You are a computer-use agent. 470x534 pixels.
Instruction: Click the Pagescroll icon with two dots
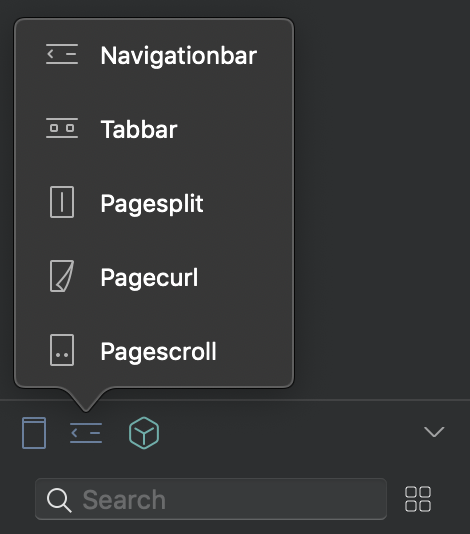pos(62,350)
